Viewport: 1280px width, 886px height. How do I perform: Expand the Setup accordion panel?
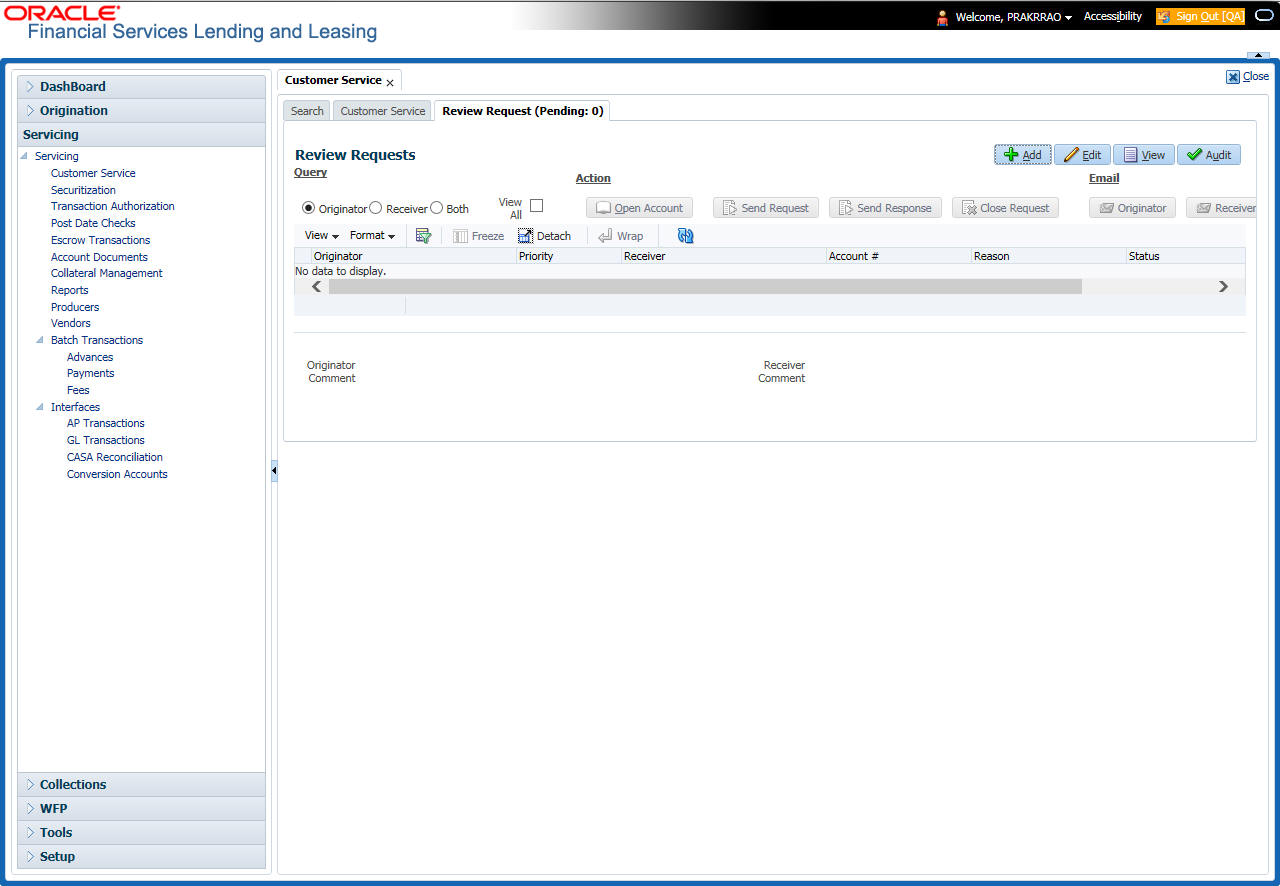pos(141,857)
